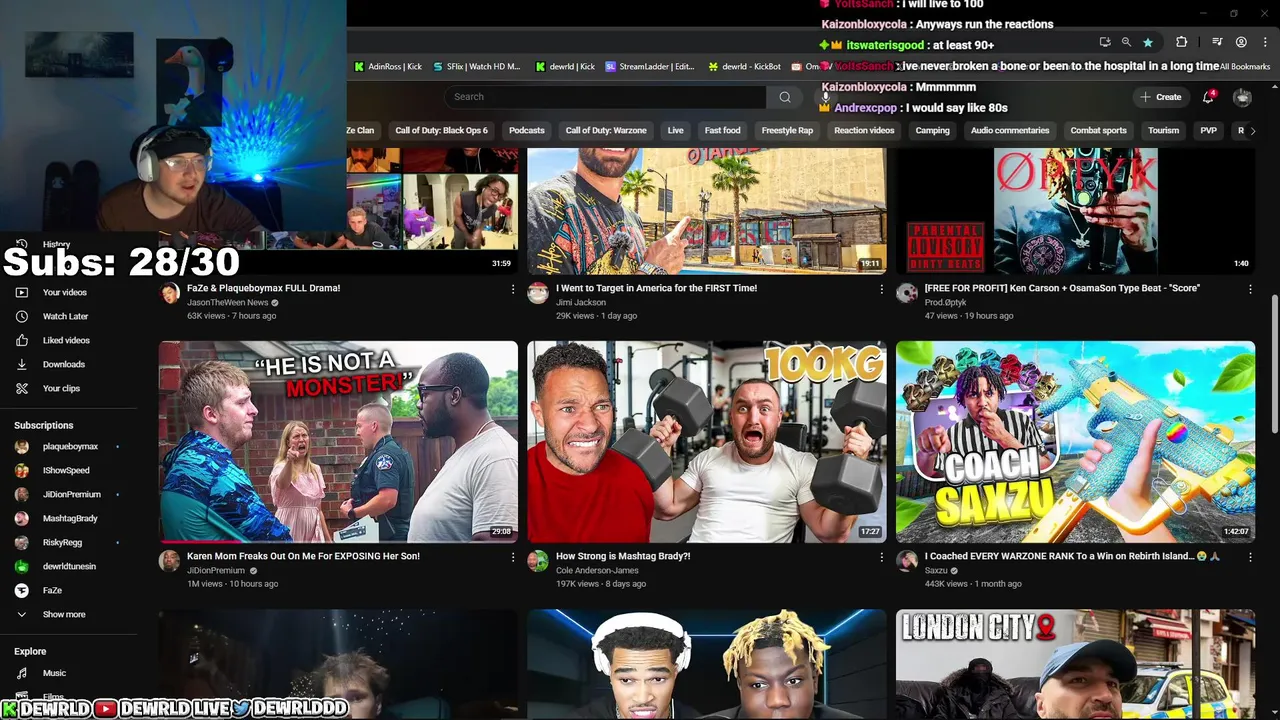The image size is (1280, 720).
Task: Click into the YouTube Search field
Action: coord(606,97)
